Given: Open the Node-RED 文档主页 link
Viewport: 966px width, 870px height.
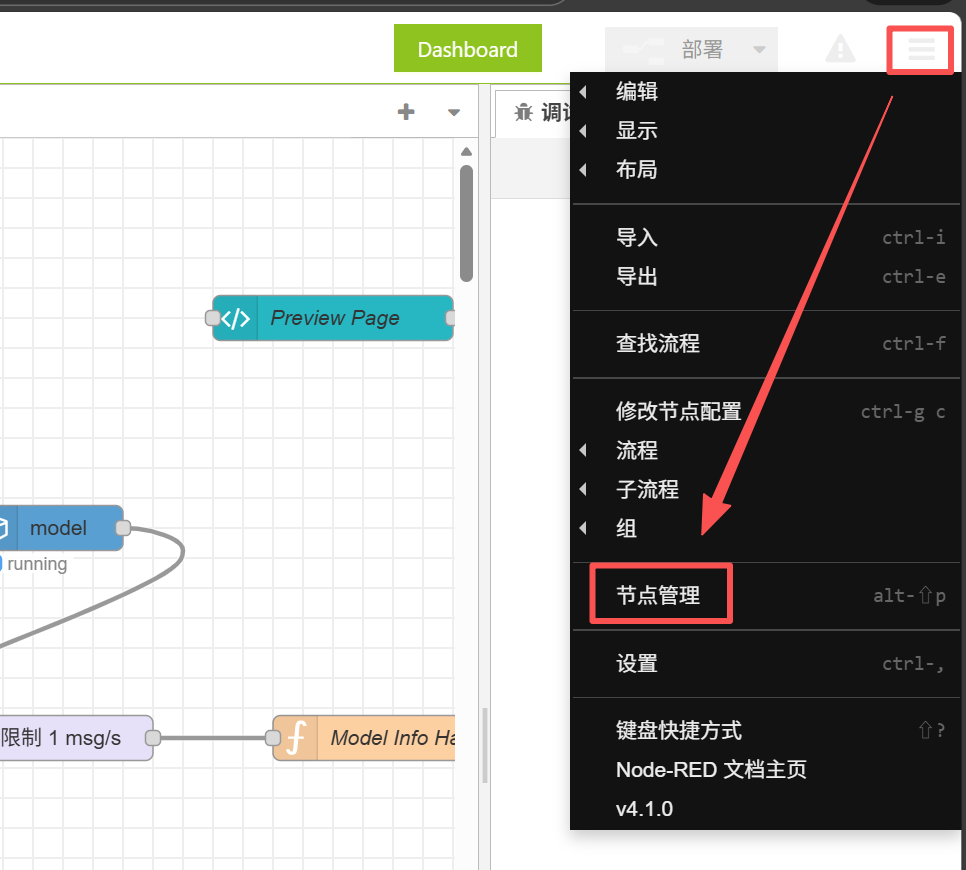Looking at the screenshot, I should pyautogui.click(x=711, y=770).
